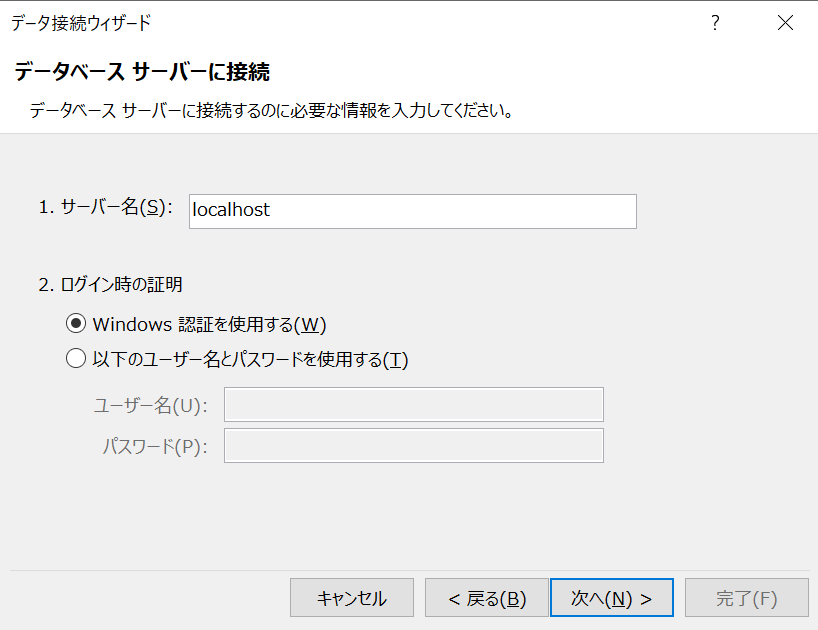
Task: Cancel the wizard with キャンセル
Action: 351,597
